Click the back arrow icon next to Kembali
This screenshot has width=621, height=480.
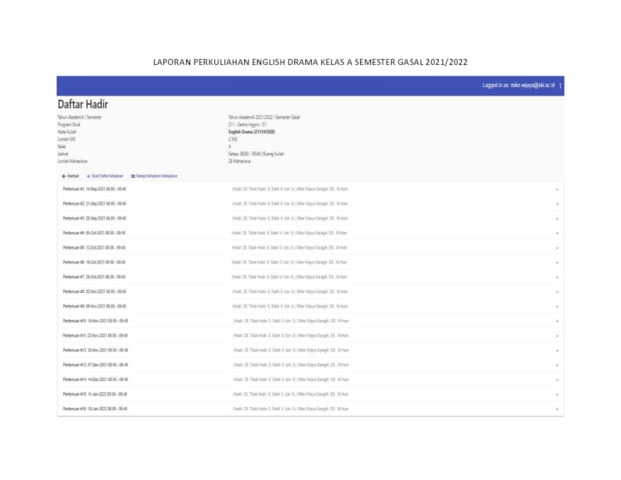click(64, 175)
